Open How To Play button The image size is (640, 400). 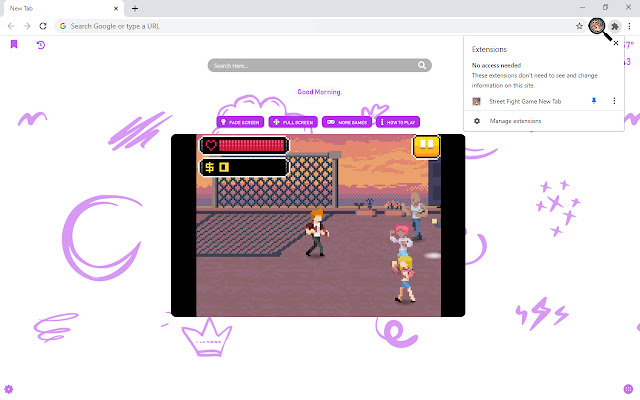point(398,122)
